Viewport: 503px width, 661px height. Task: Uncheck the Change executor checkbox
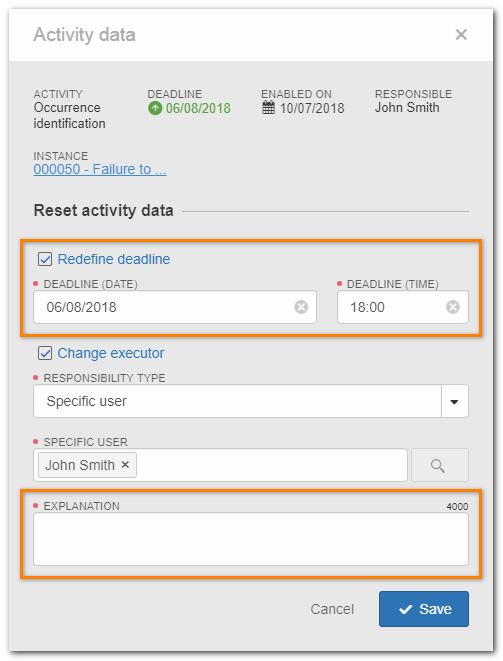tap(45, 353)
